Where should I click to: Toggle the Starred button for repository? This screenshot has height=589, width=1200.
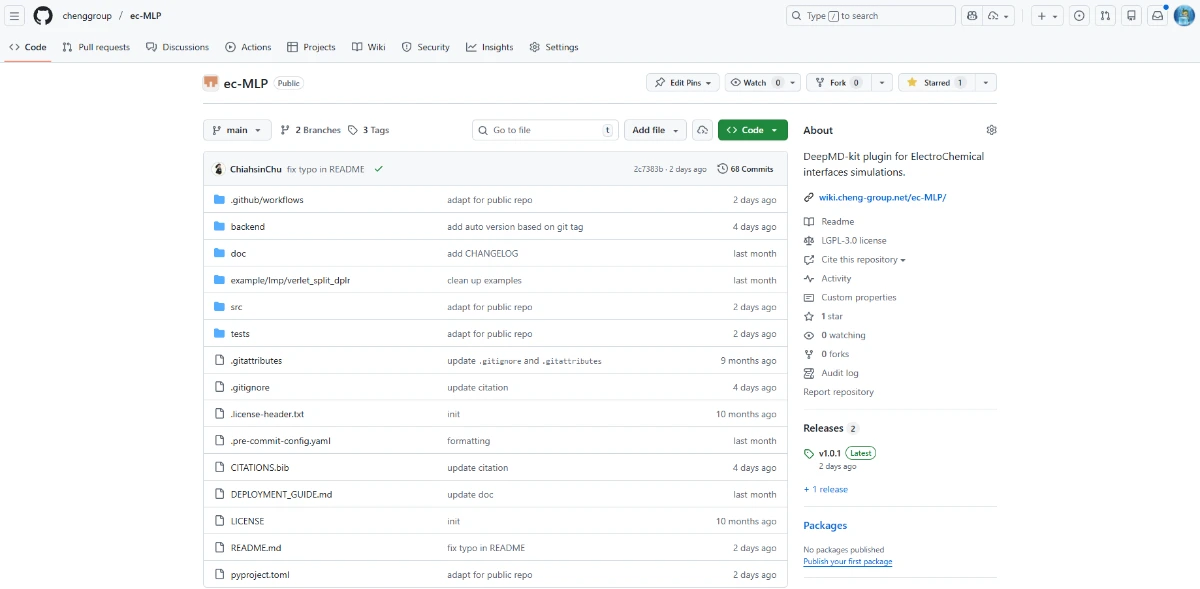tap(936, 83)
